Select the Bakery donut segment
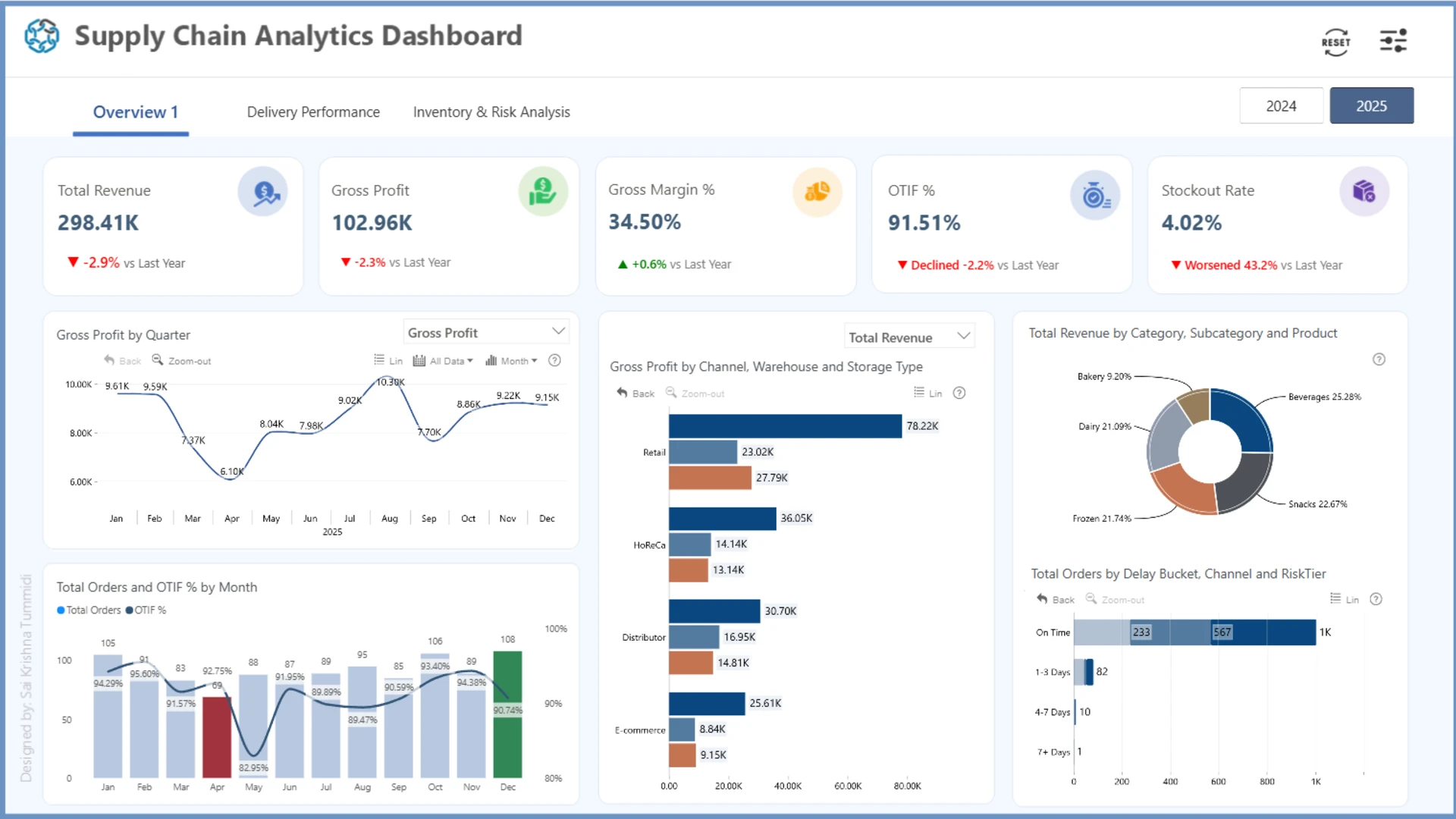Image resolution: width=1456 pixels, height=819 pixels. pos(1195,404)
